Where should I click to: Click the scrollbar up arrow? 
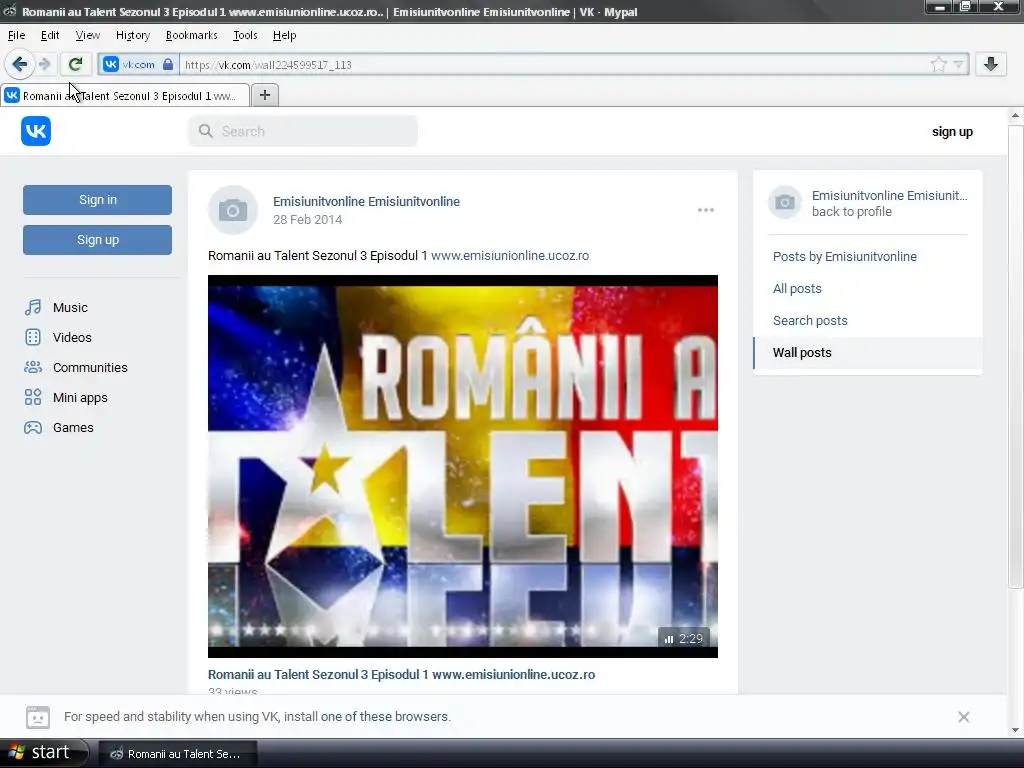point(1015,116)
